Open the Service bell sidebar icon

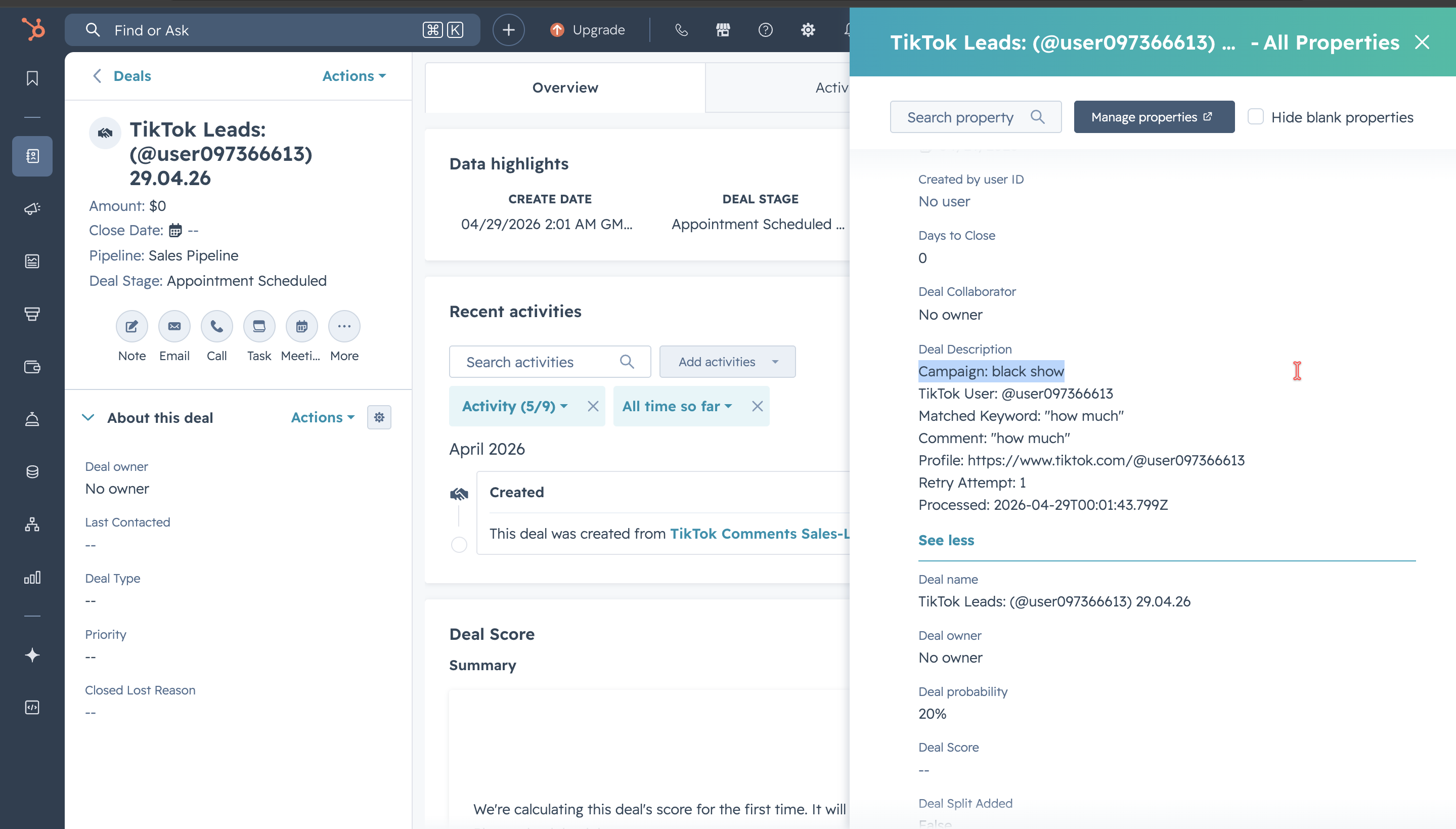pos(32,420)
